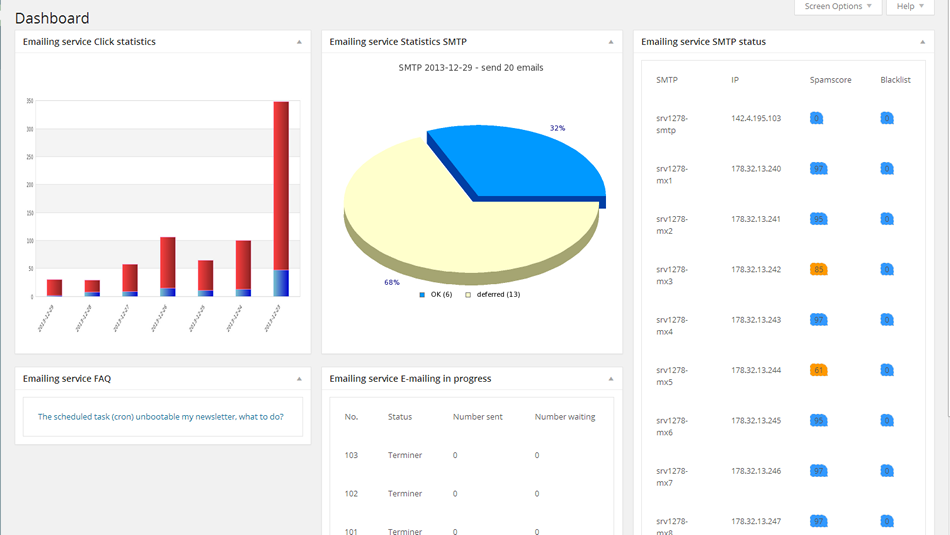Click the blacklist badge for srv1278-mx3

coord(887,269)
